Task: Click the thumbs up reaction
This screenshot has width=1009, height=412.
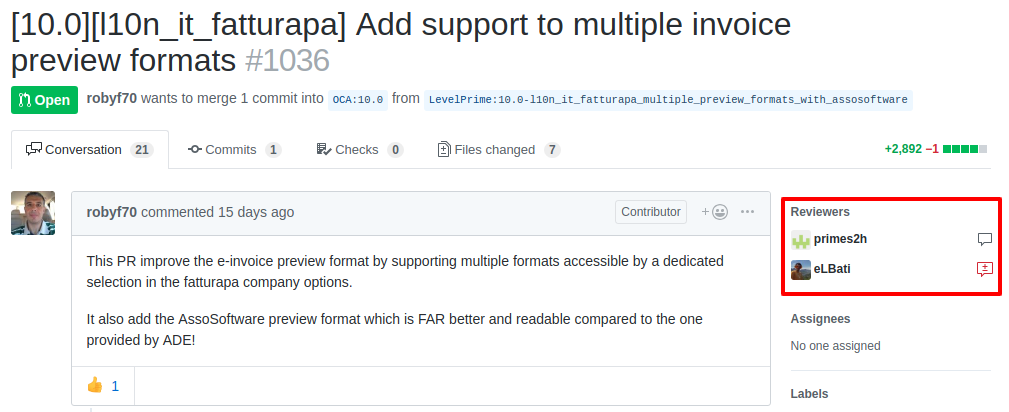Action: pyautogui.click(x=103, y=385)
